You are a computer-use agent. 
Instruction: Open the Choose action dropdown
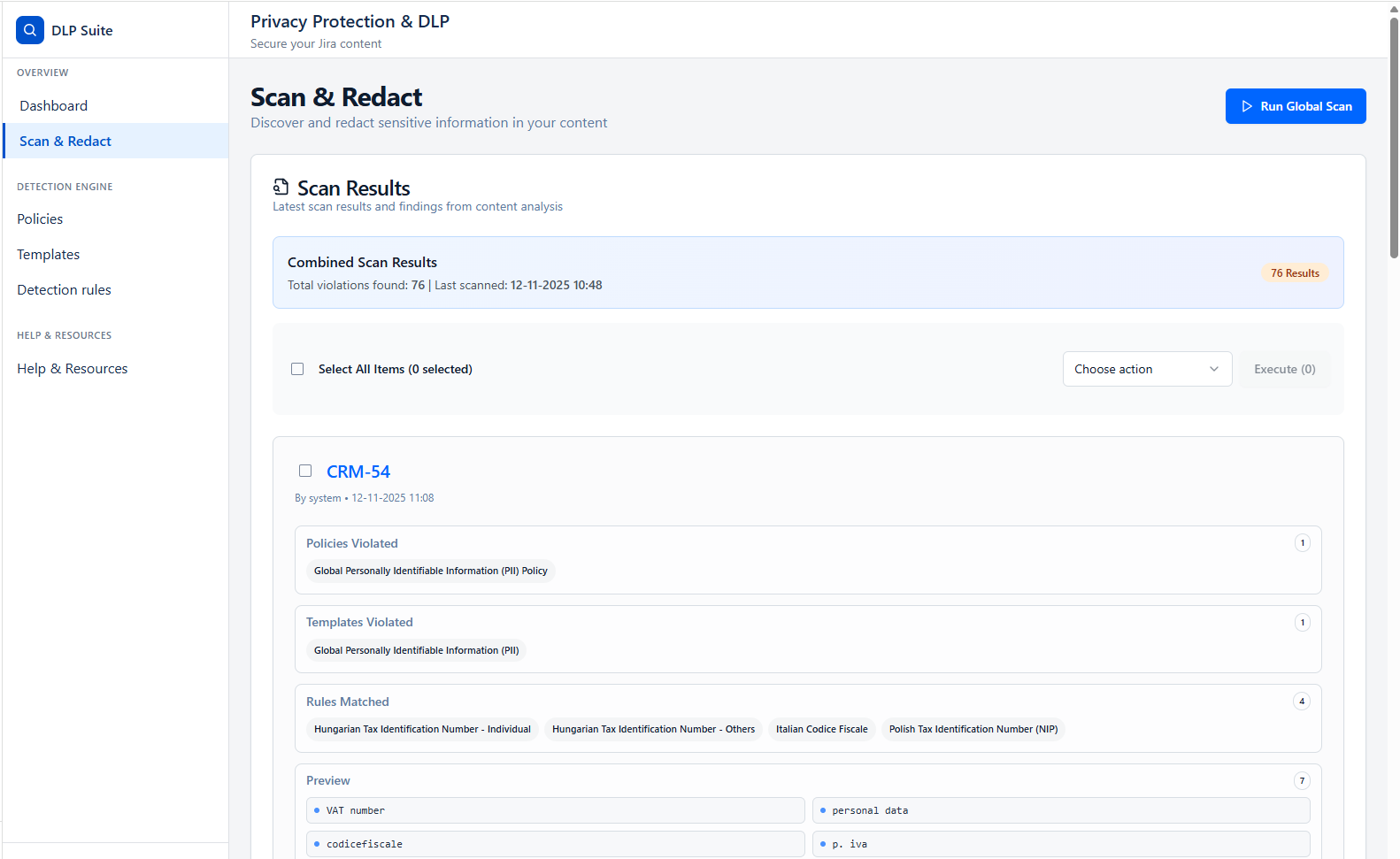tap(1146, 369)
